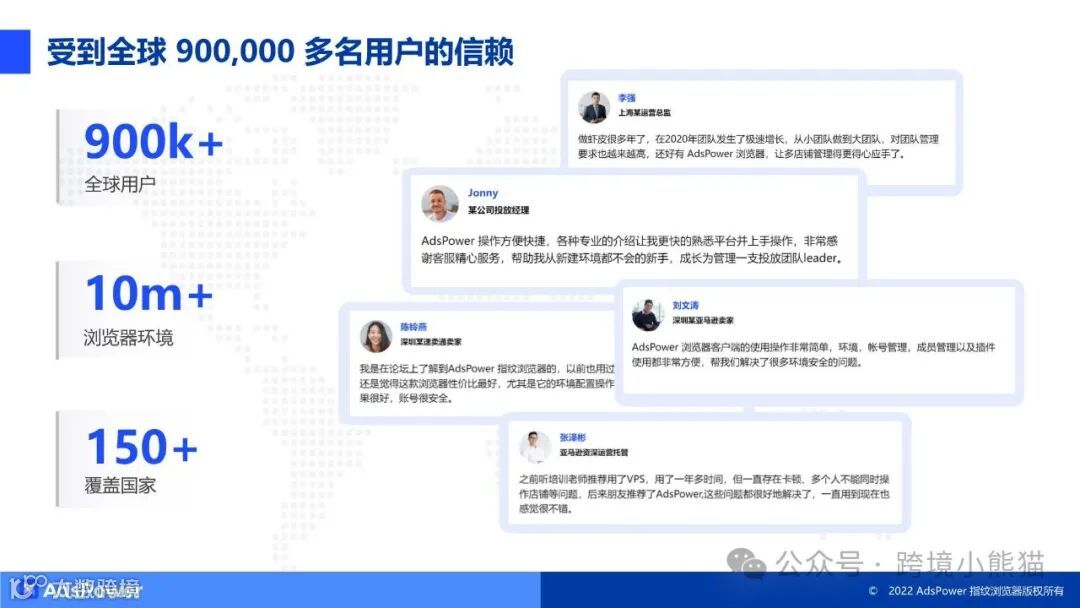The image size is (1080, 608).
Task: Click the '150+' statistic
Action: point(142,446)
